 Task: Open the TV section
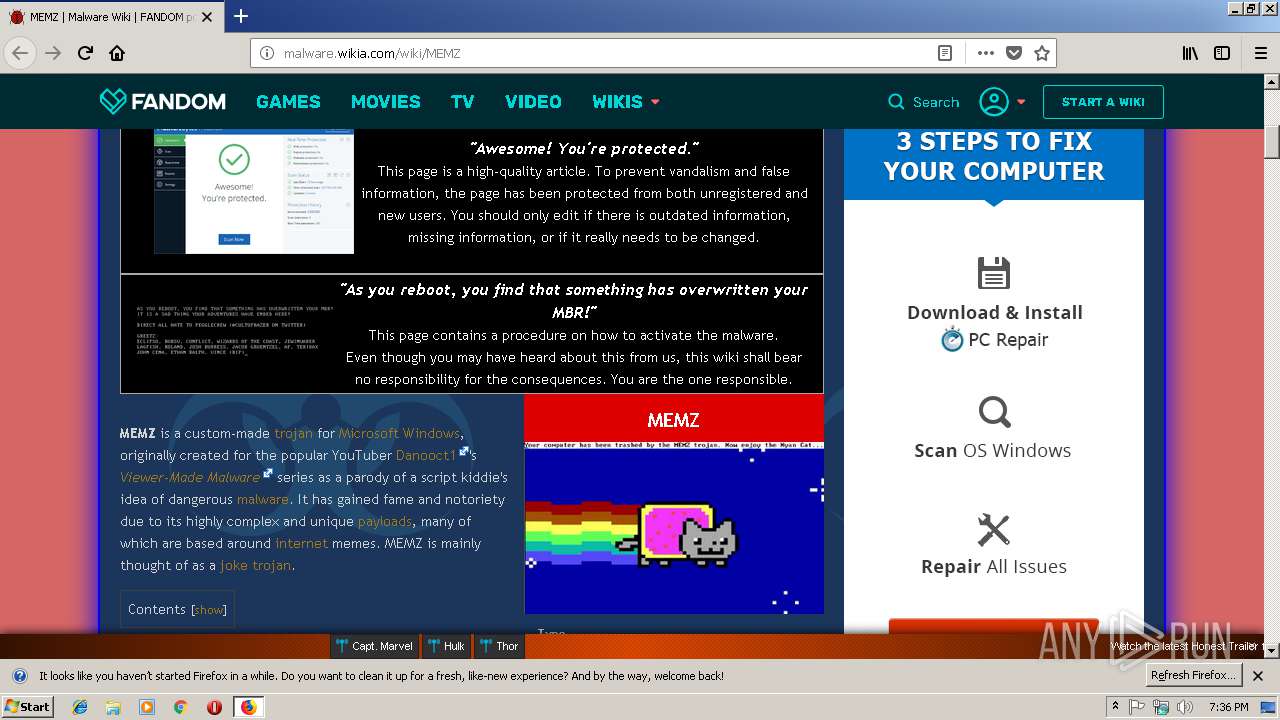tap(462, 101)
